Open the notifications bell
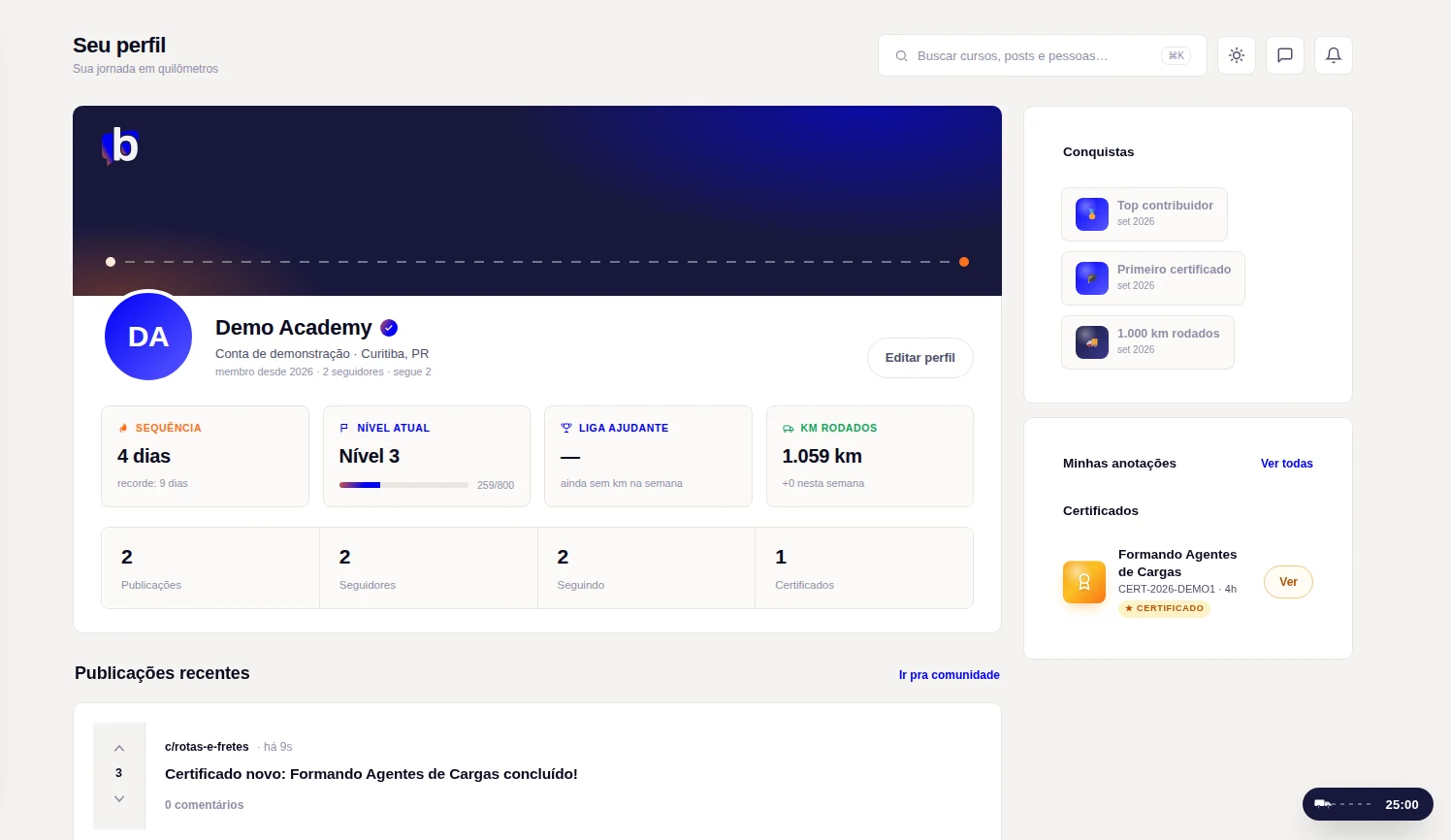Viewport: 1451px width, 840px height. [x=1334, y=55]
